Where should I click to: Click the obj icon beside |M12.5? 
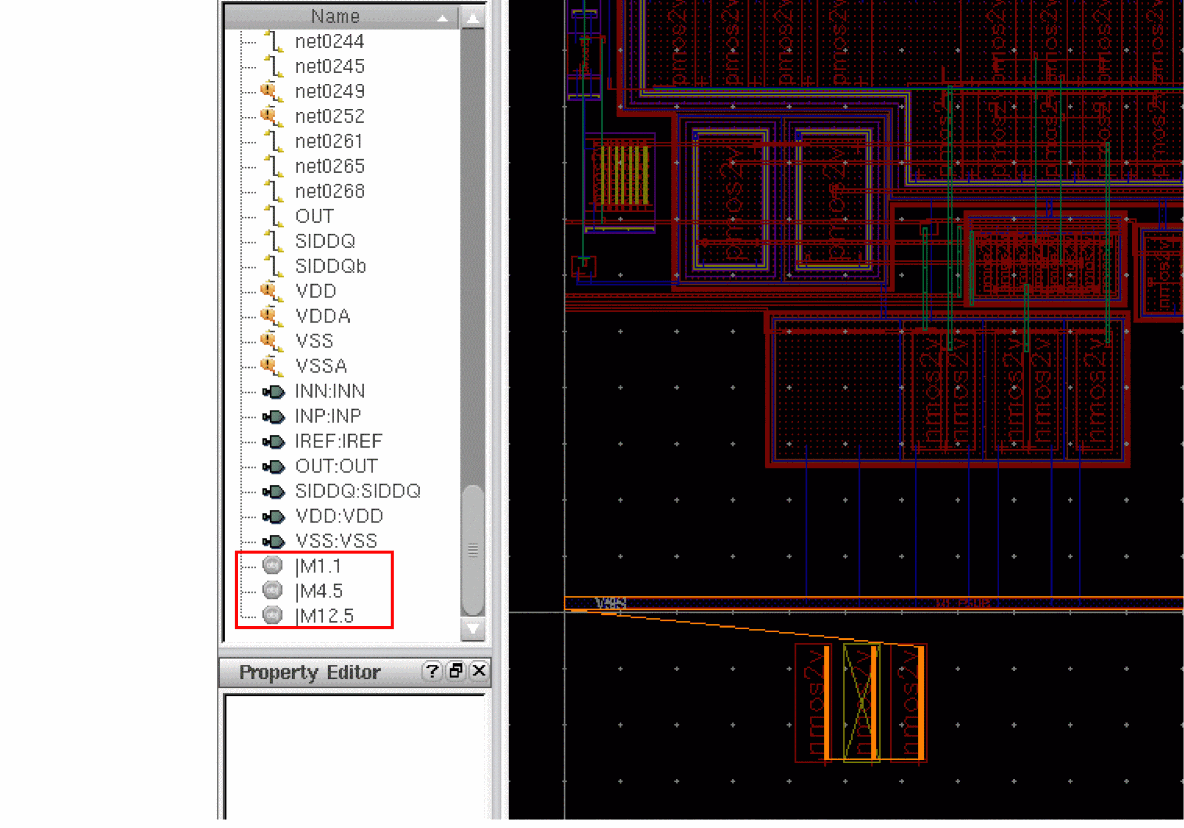(x=272, y=616)
